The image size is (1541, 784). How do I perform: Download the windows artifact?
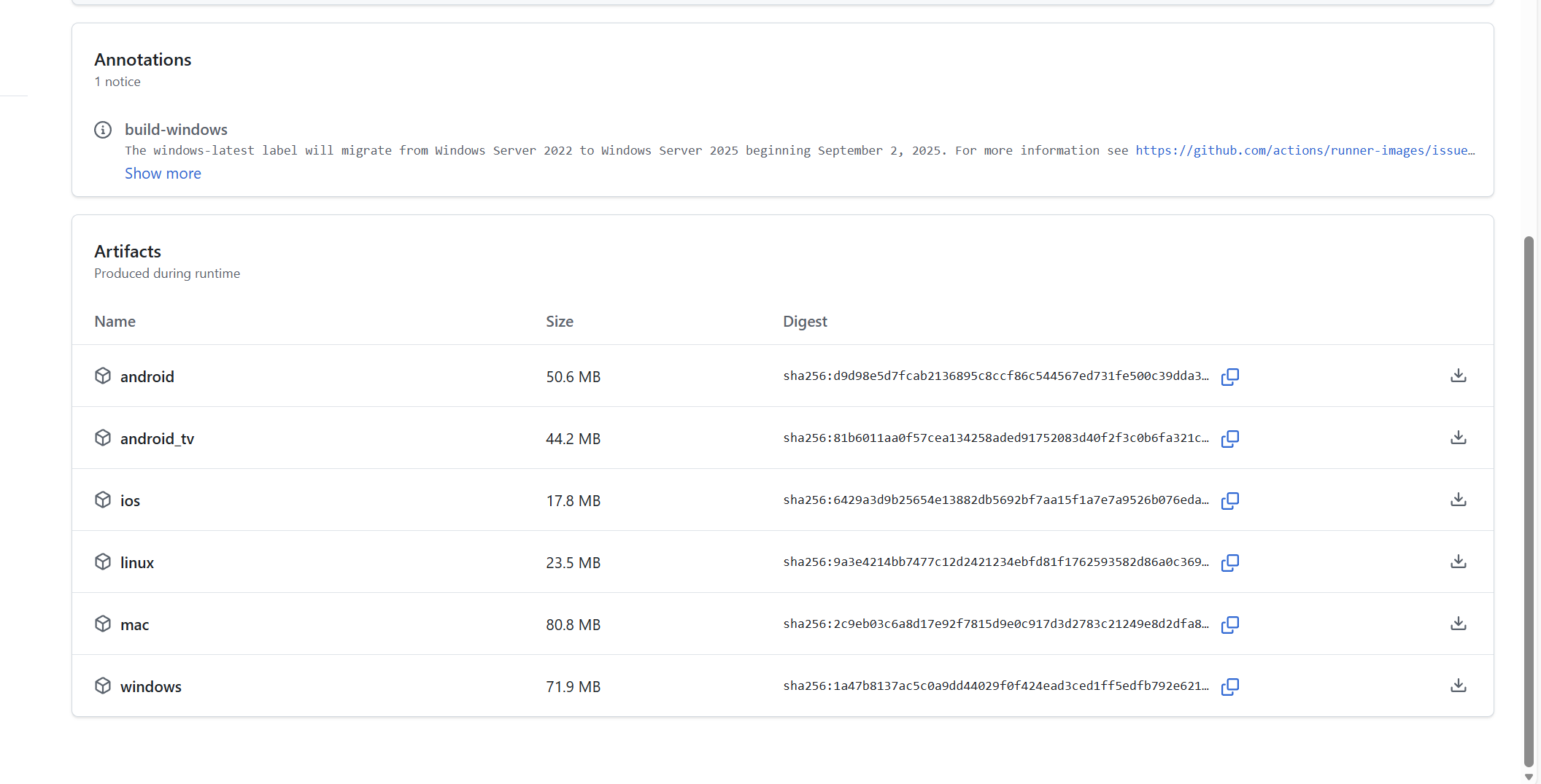pos(1458,686)
